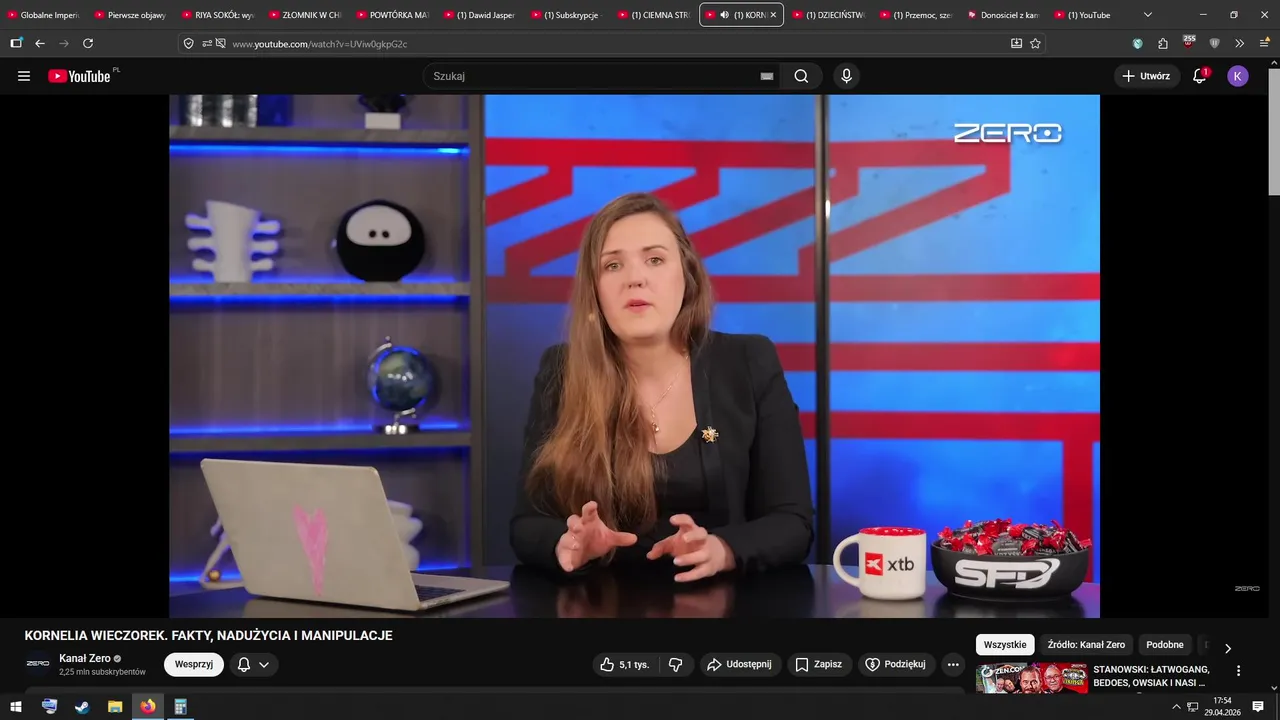
Task: Open the Stanowski Łatwogang suggested video thumbnail
Action: [1031, 678]
